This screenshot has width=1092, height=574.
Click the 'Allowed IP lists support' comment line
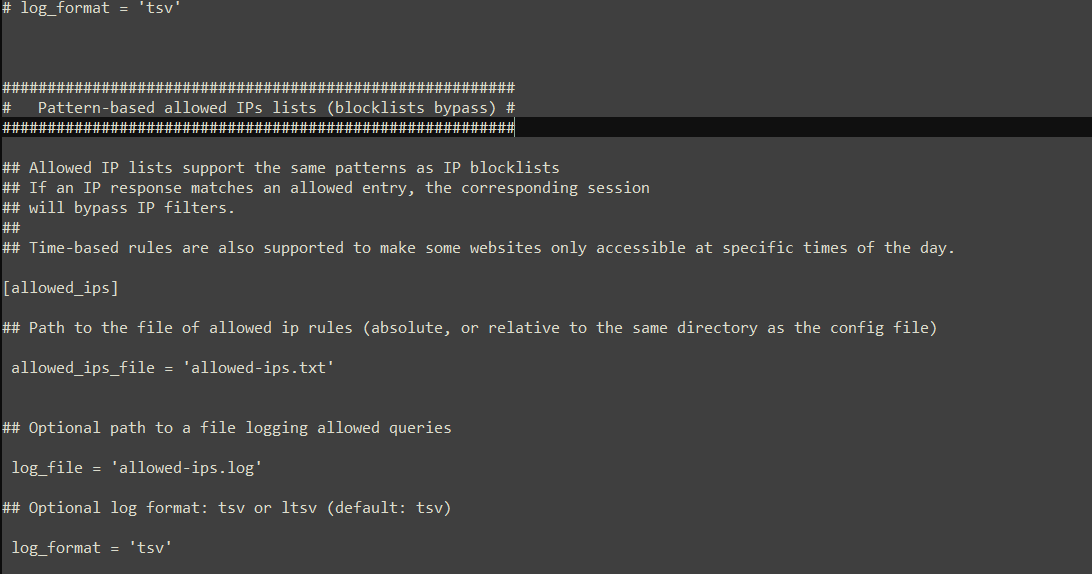pos(281,168)
